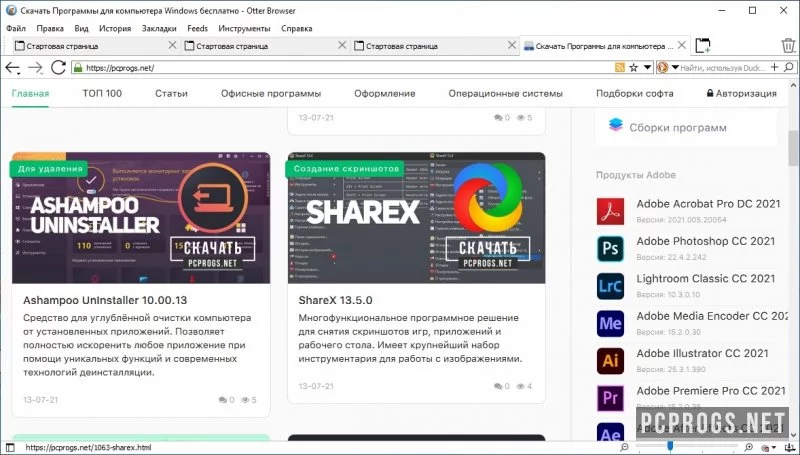Screen dimensions: 800x455
Task: Open a new tab with the new-tab icon
Action: pos(703,45)
